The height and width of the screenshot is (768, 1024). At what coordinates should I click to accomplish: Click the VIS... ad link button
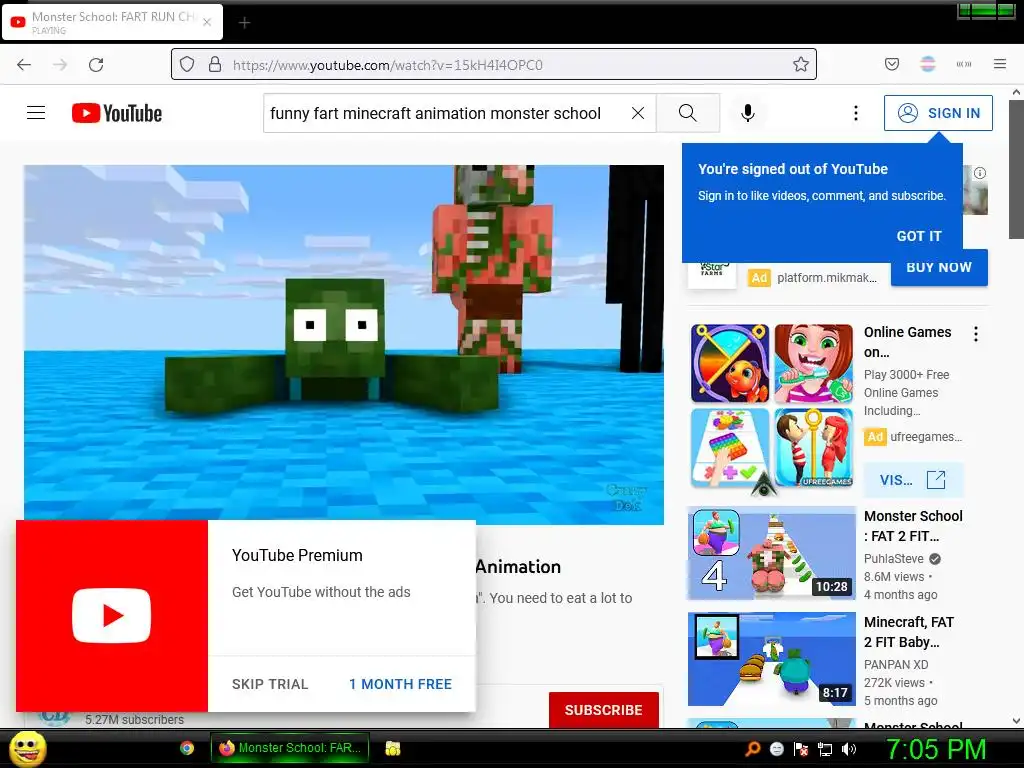913,480
